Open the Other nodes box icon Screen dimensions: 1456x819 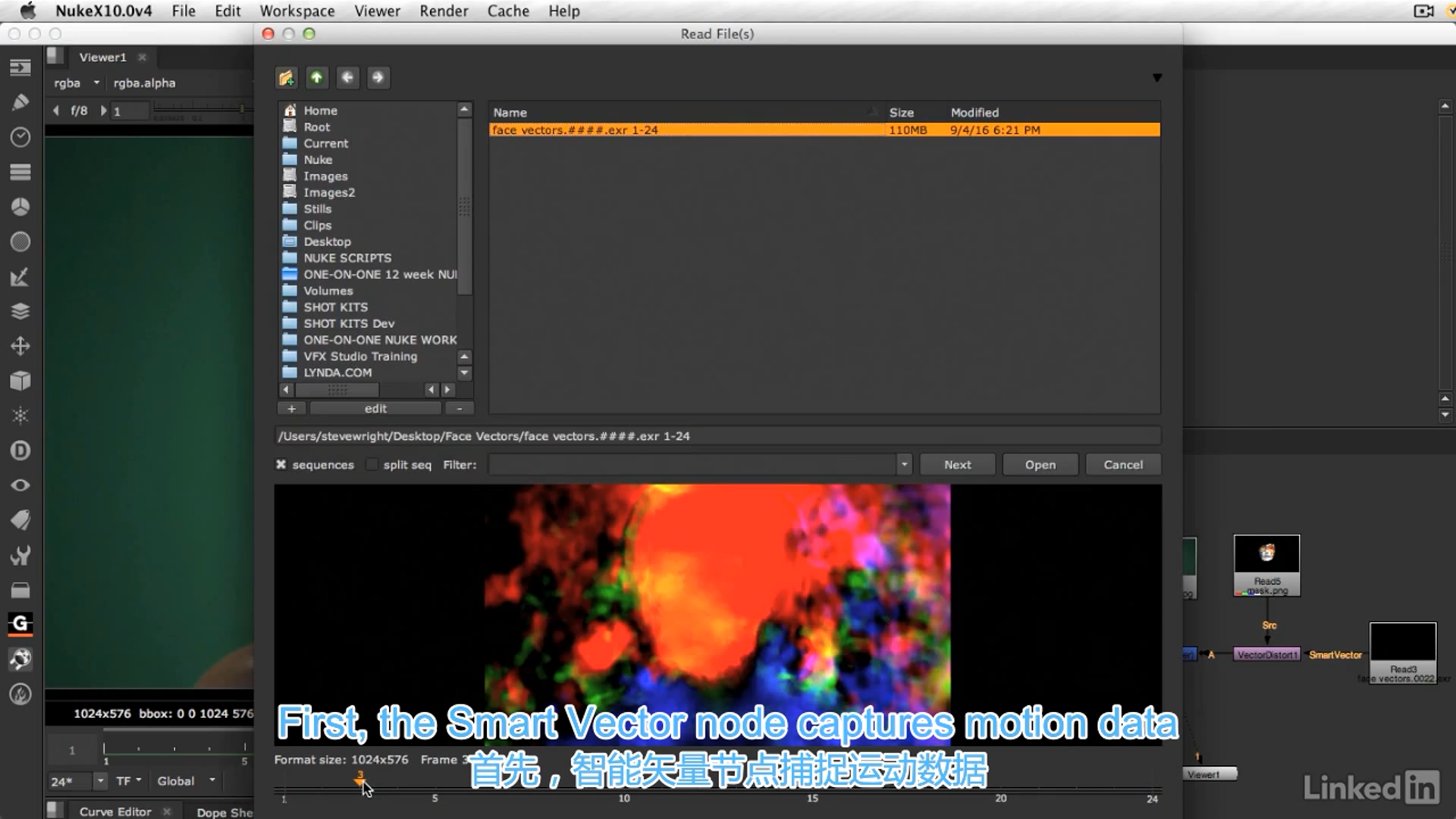[x=20, y=590]
